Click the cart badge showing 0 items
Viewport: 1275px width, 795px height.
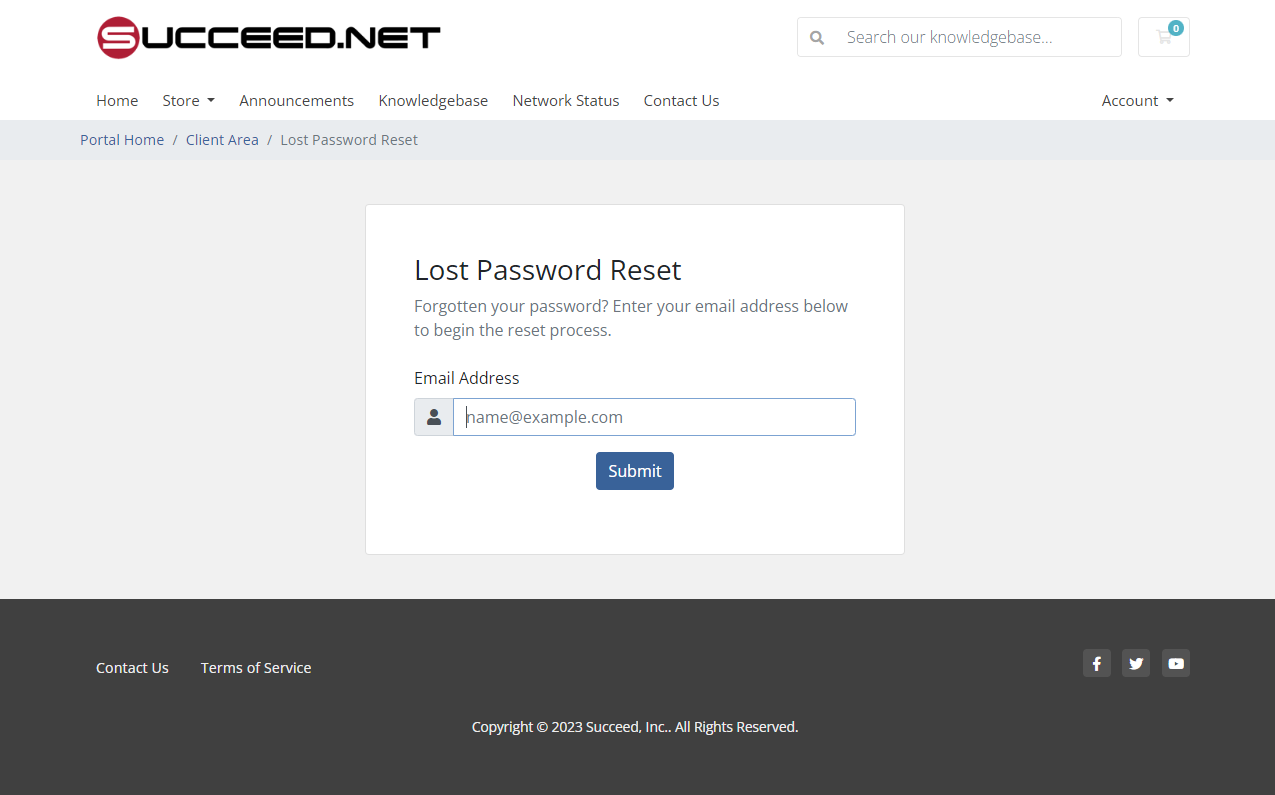[1177, 28]
